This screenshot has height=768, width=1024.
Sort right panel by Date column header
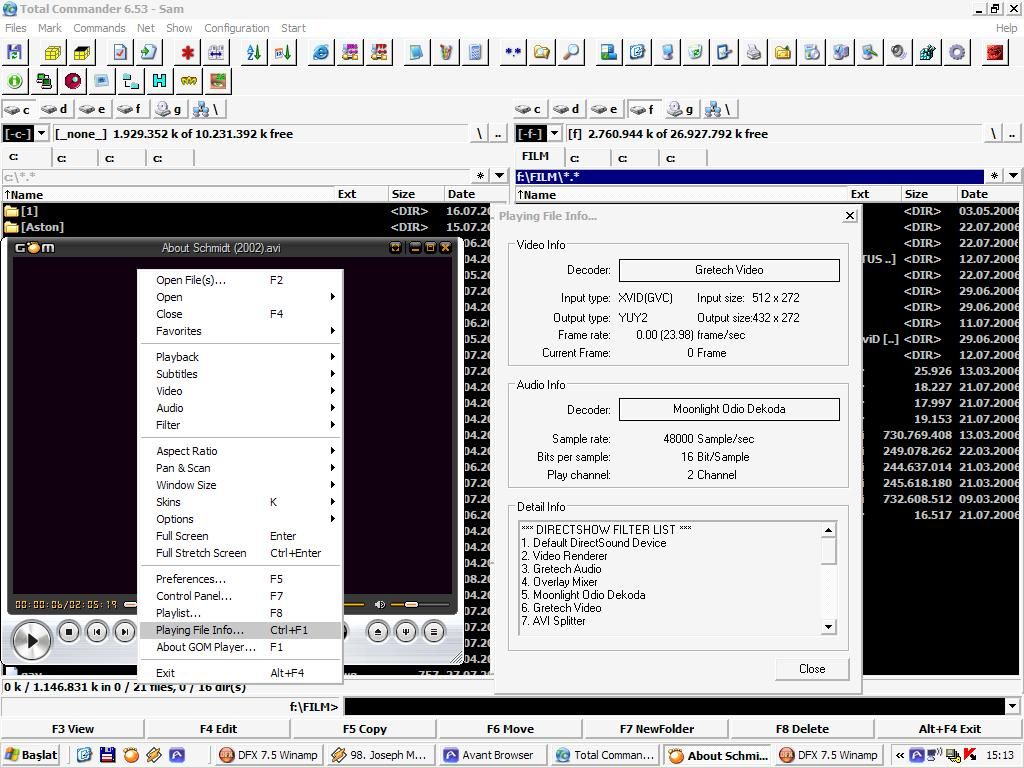click(989, 194)
